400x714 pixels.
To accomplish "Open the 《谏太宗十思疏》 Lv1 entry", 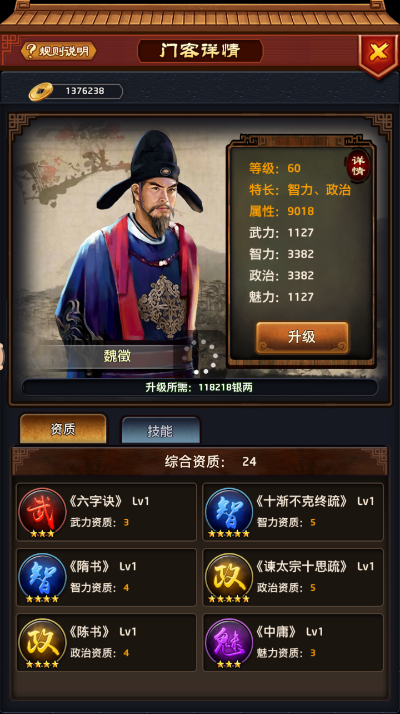I will click(293, 577).
